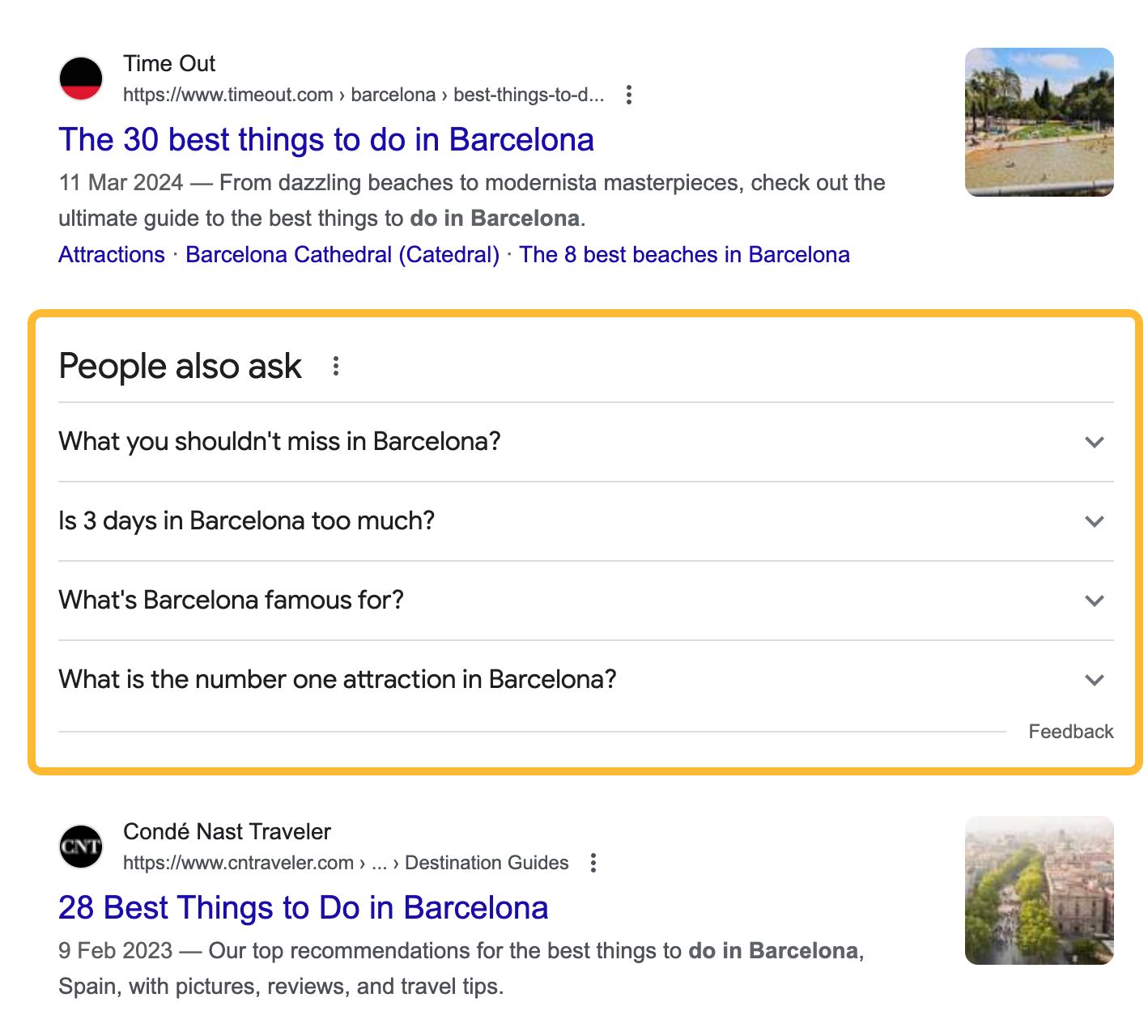Screen dimensions: 1148x1036
Task: Click 'The 8 best beaches in Barcelona' sitelink
Action: click(x=685, y=254)
